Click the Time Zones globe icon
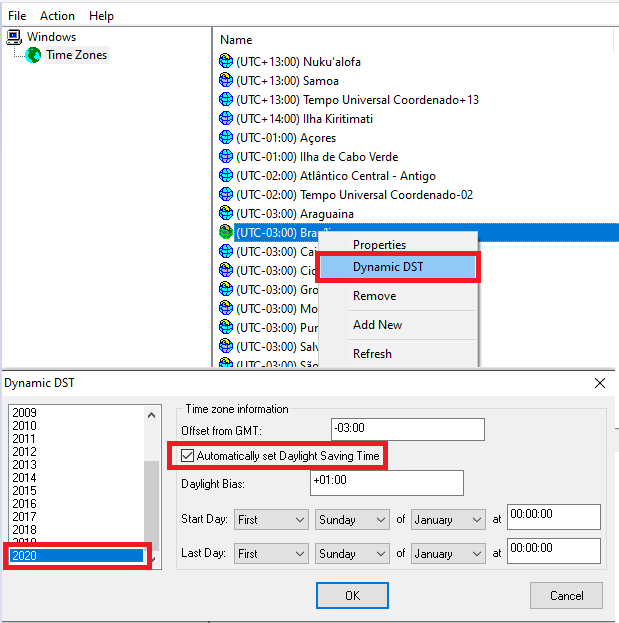The height and width of the screenshot is (623, 619). click(33, 55)
